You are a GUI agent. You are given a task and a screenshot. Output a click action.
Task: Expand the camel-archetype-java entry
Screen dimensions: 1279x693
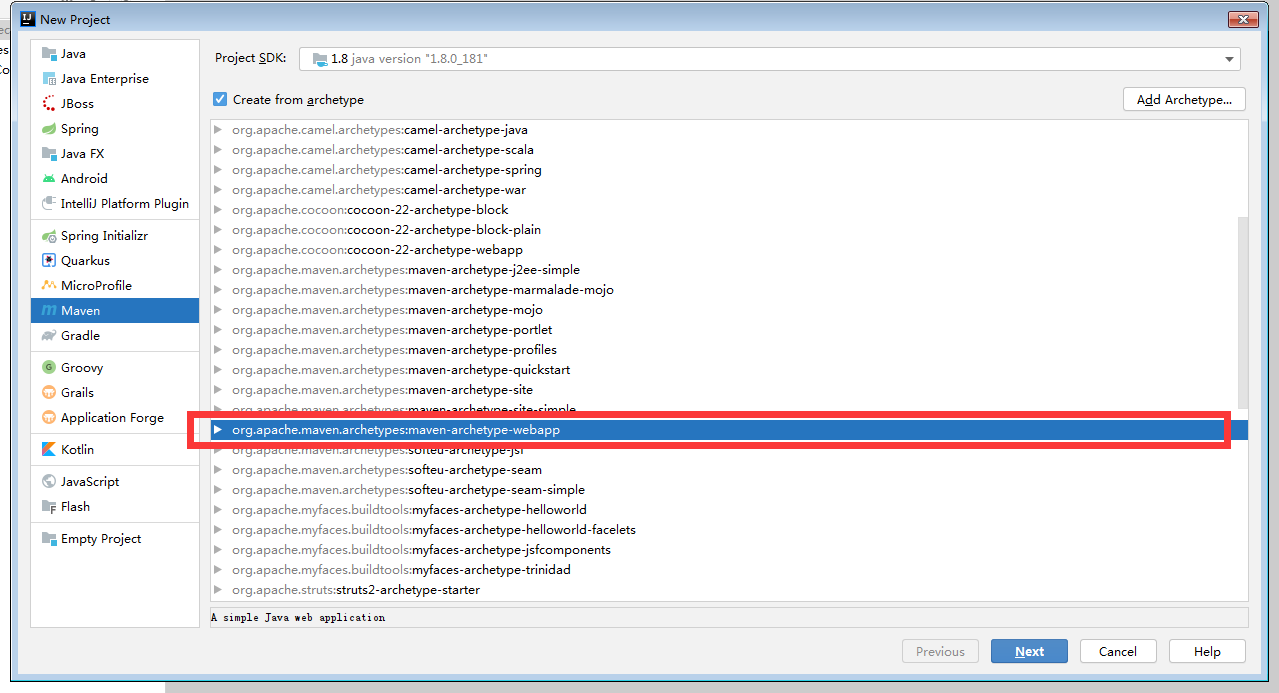tap(217, 130)
